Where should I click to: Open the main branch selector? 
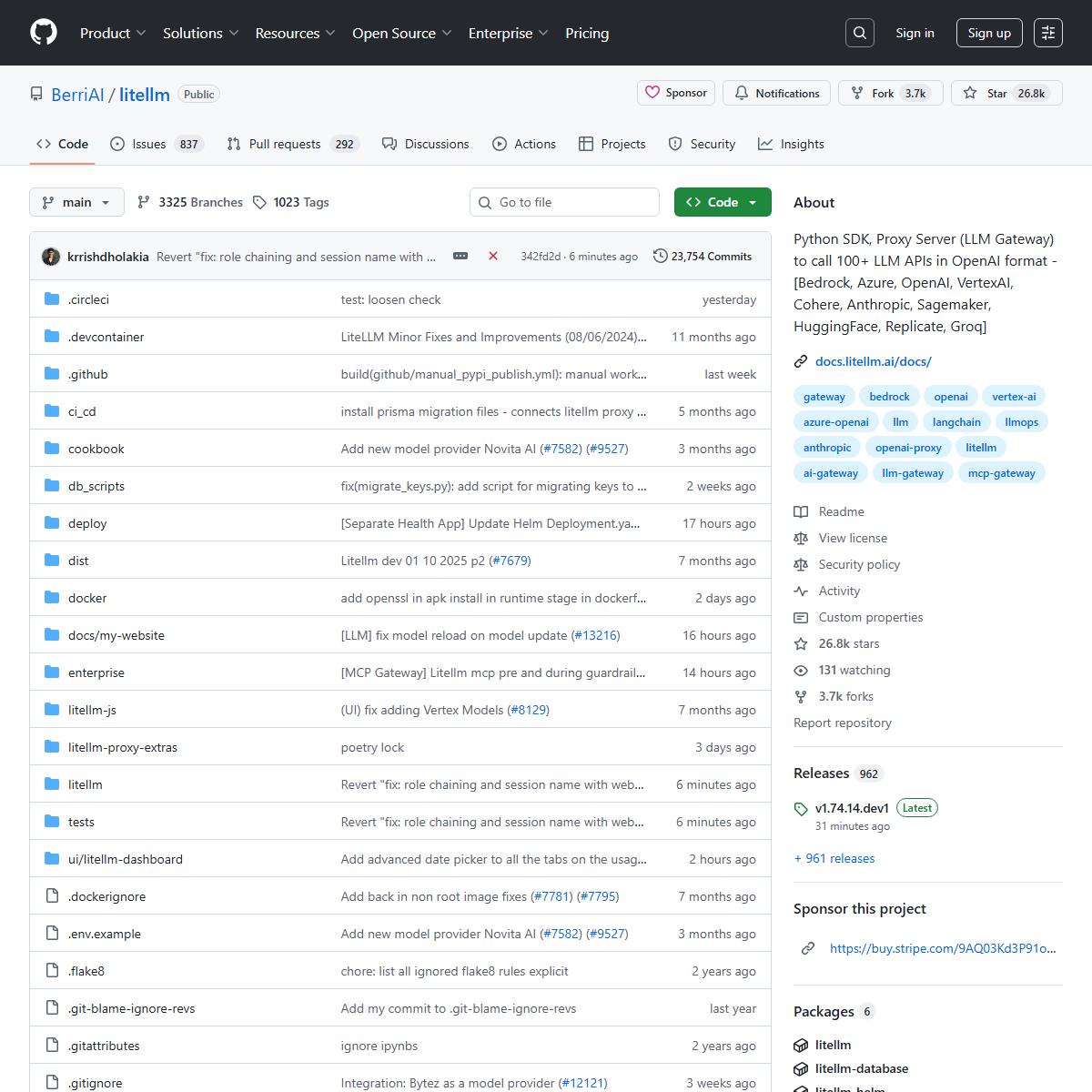76,202
